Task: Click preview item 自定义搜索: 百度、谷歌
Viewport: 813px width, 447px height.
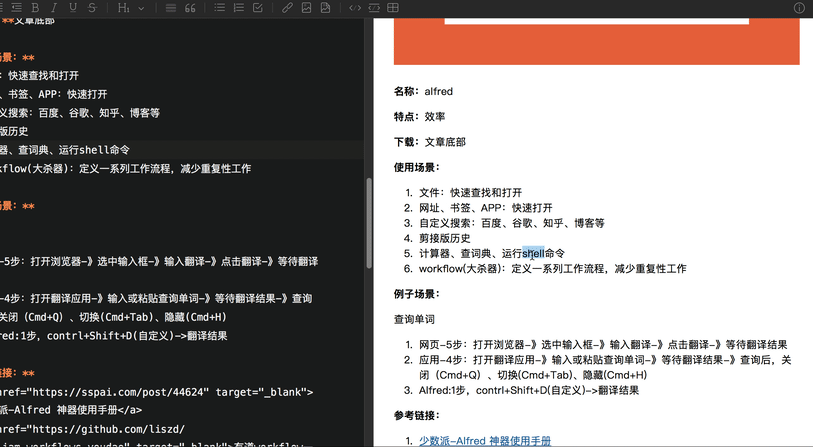Action: (x=512, y=223)
